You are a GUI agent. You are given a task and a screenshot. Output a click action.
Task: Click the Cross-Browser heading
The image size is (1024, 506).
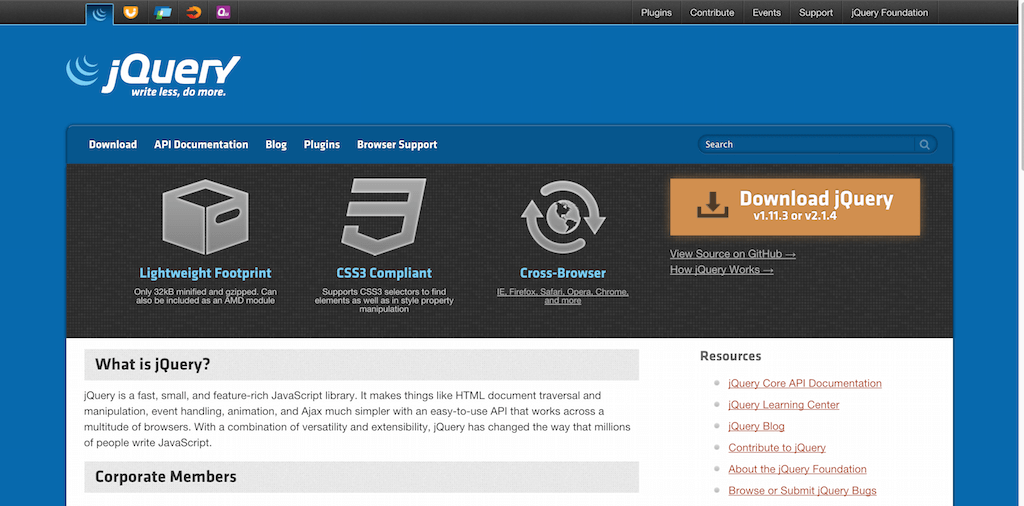tap(563, 273)
